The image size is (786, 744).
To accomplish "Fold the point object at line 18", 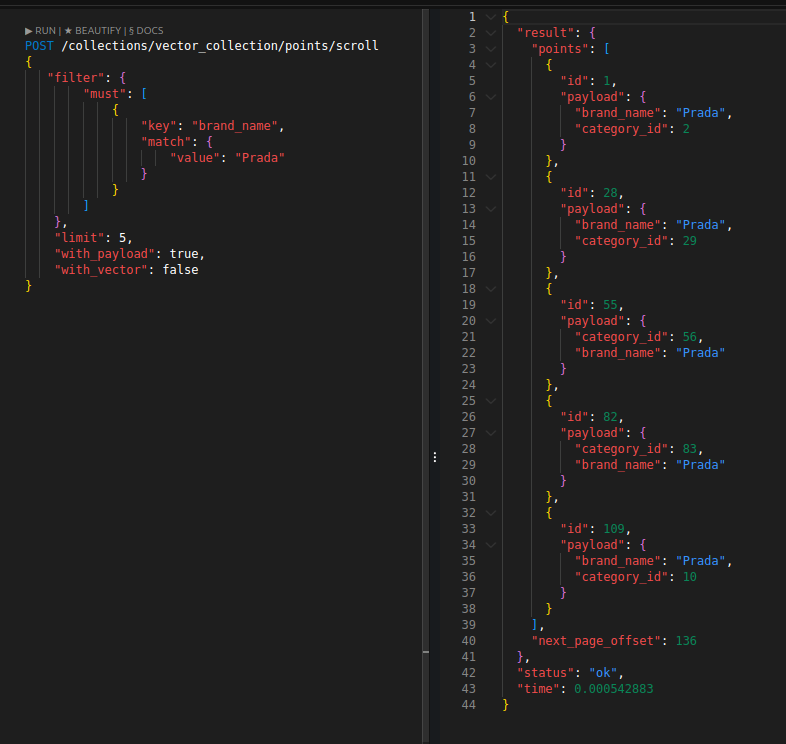I will 489,289.
